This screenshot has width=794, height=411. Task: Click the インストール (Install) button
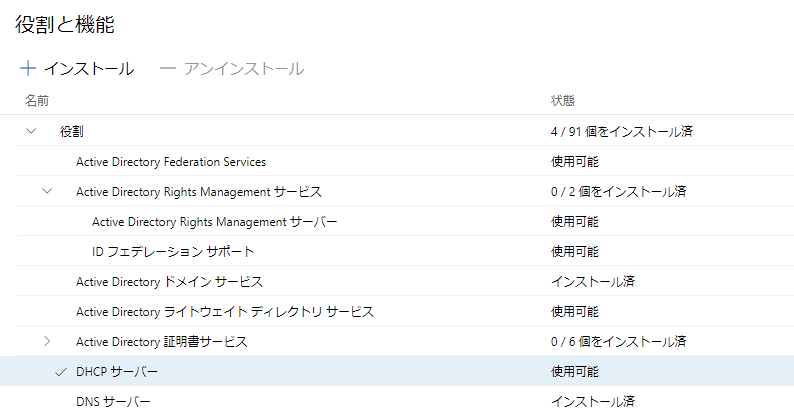[x=77, y=69]
